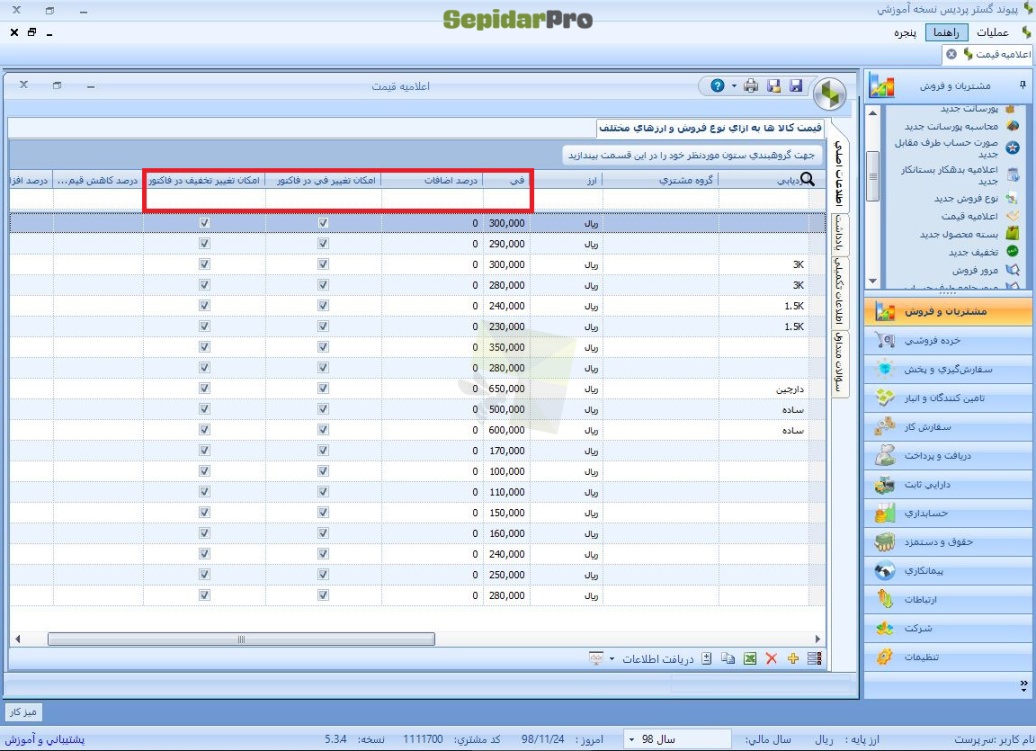Click the sidebar vertical scrollbar thumb
This screenshot has height=751, width=1036.
(873, 176)
